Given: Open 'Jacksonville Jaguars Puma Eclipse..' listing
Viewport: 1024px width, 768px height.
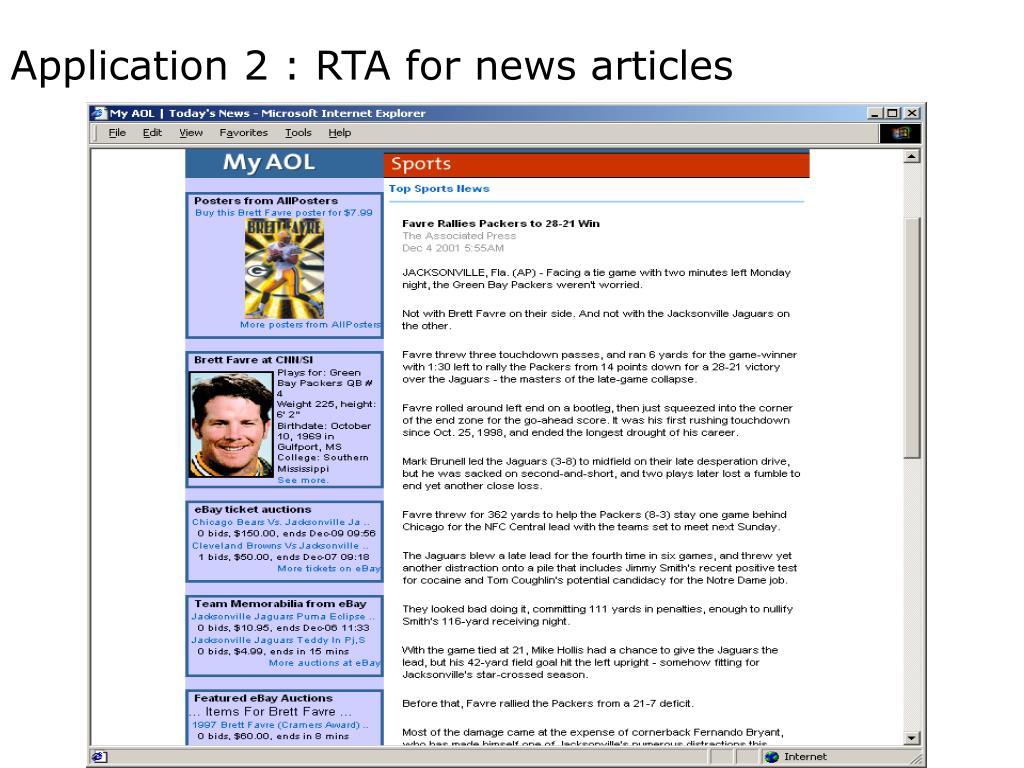Looking at the screenshot, I should 283,616.
